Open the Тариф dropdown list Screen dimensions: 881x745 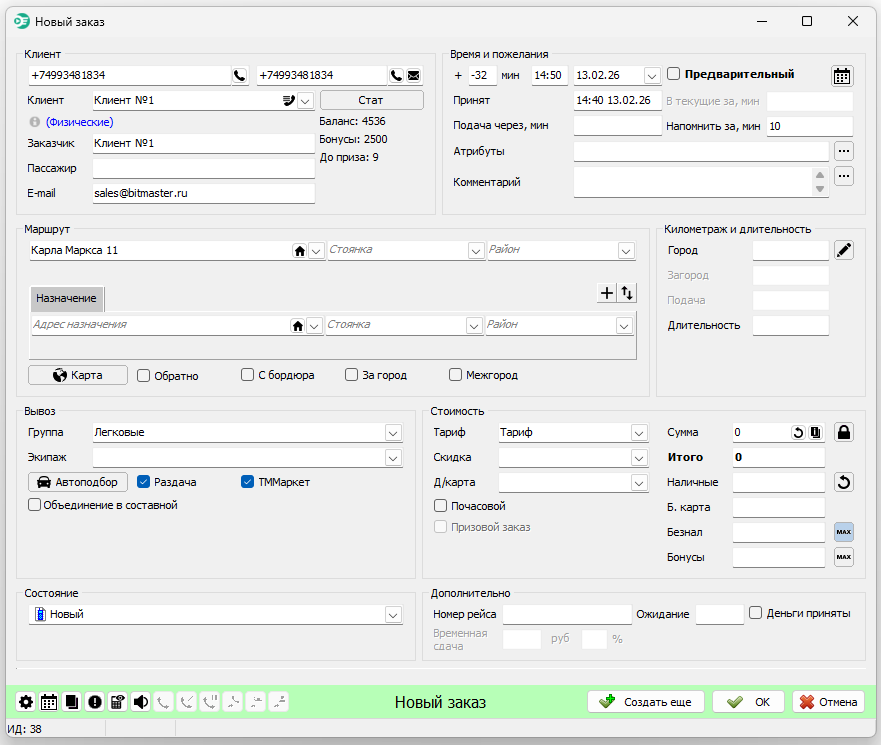640,433
